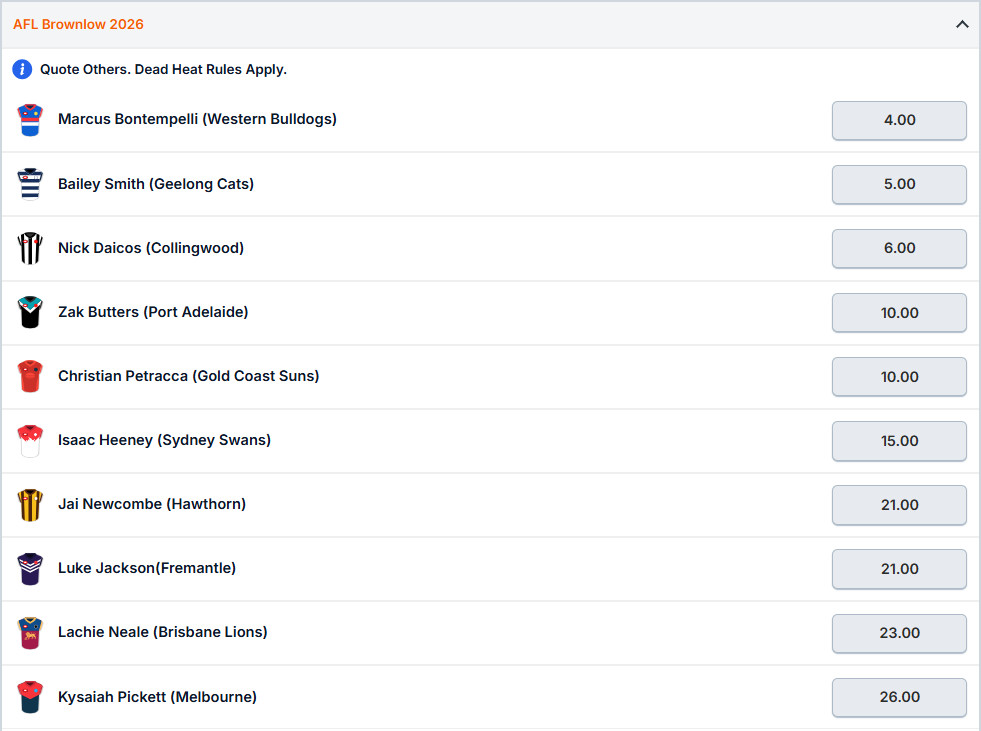This screenshot has height=731, width=981.
Task: Click the blue info icon beside Quote Others
Action: pyautogui.click(x=22, y=69)
